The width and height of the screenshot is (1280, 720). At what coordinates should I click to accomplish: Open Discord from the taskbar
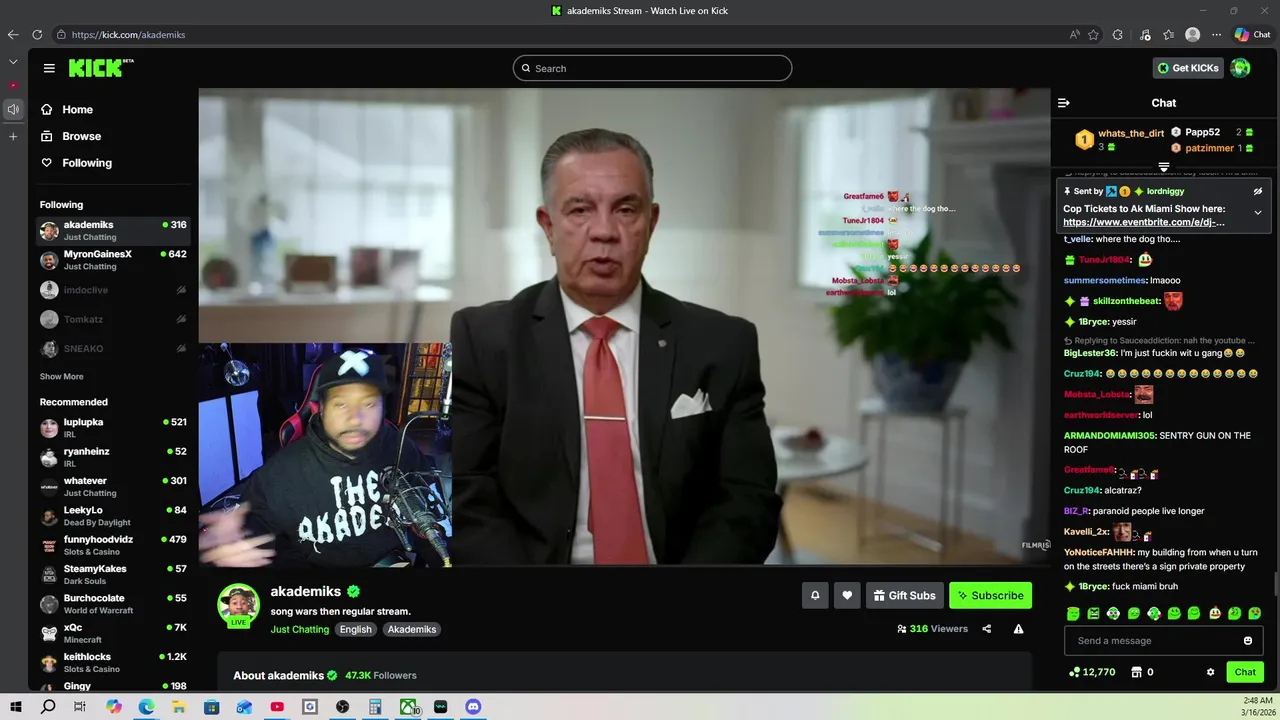[x=473, y=707]
